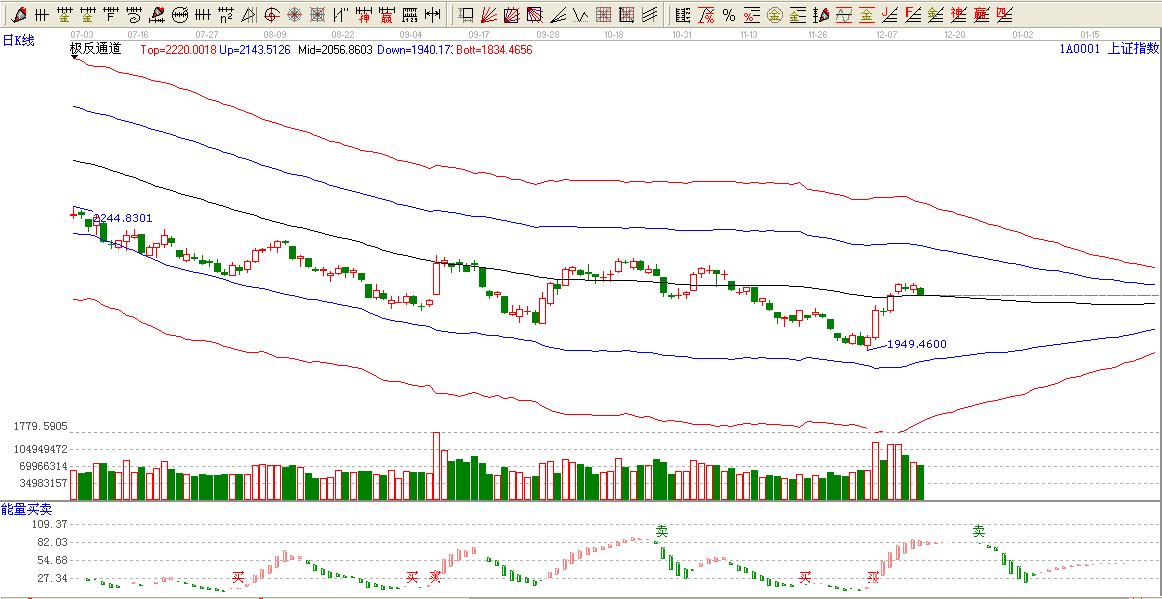Image resolution: width=1162 pixels, height=599 pixels.
Task: Choose the triangle ruler drawing tool
Action: point(249,15)
